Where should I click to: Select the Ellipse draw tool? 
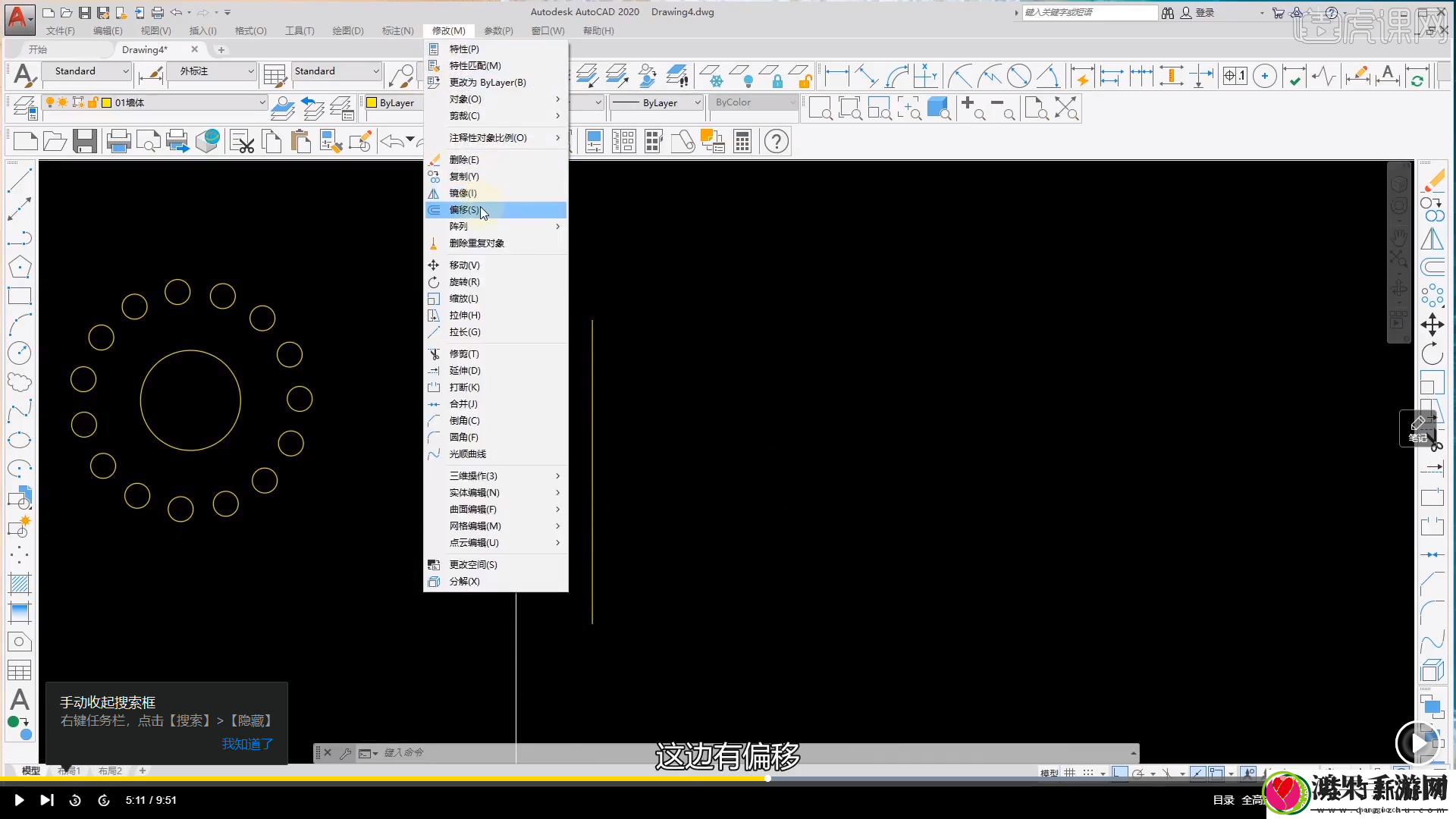20,440
